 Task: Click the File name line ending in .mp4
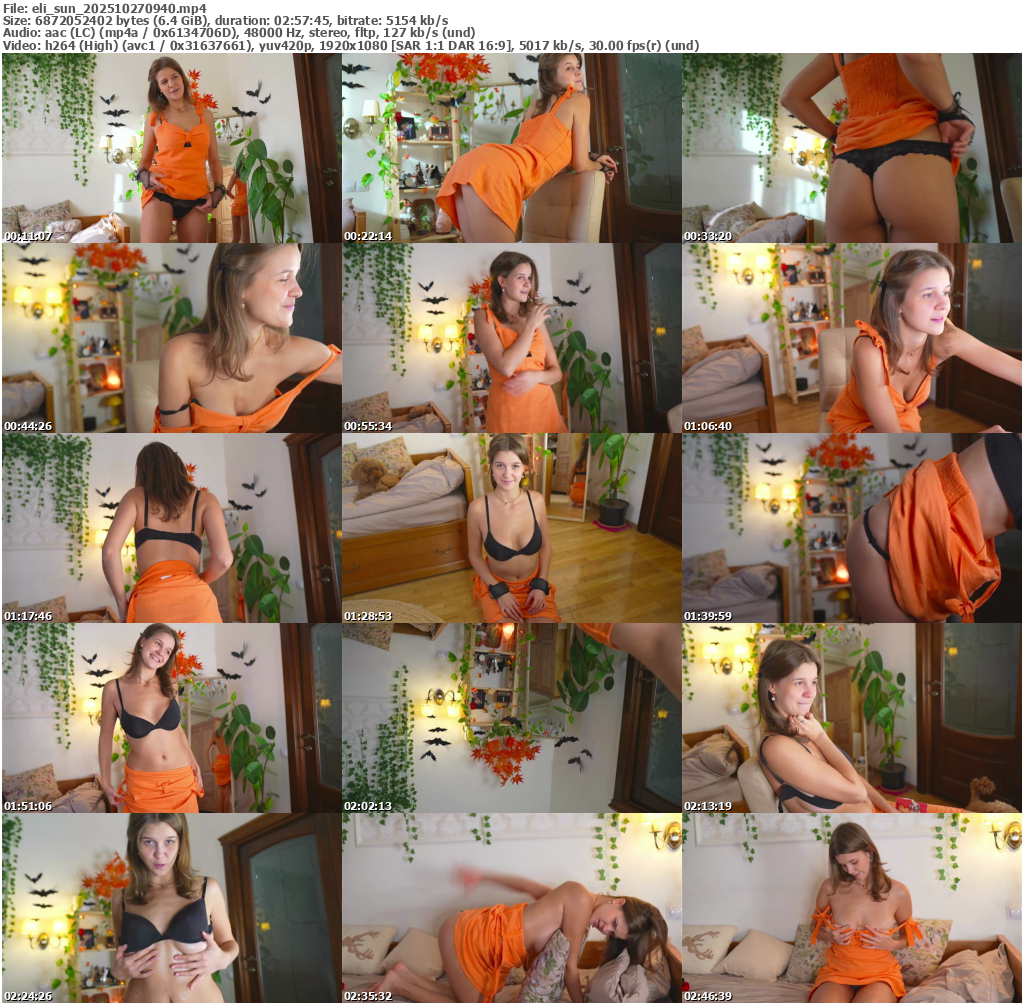(105, 8)
